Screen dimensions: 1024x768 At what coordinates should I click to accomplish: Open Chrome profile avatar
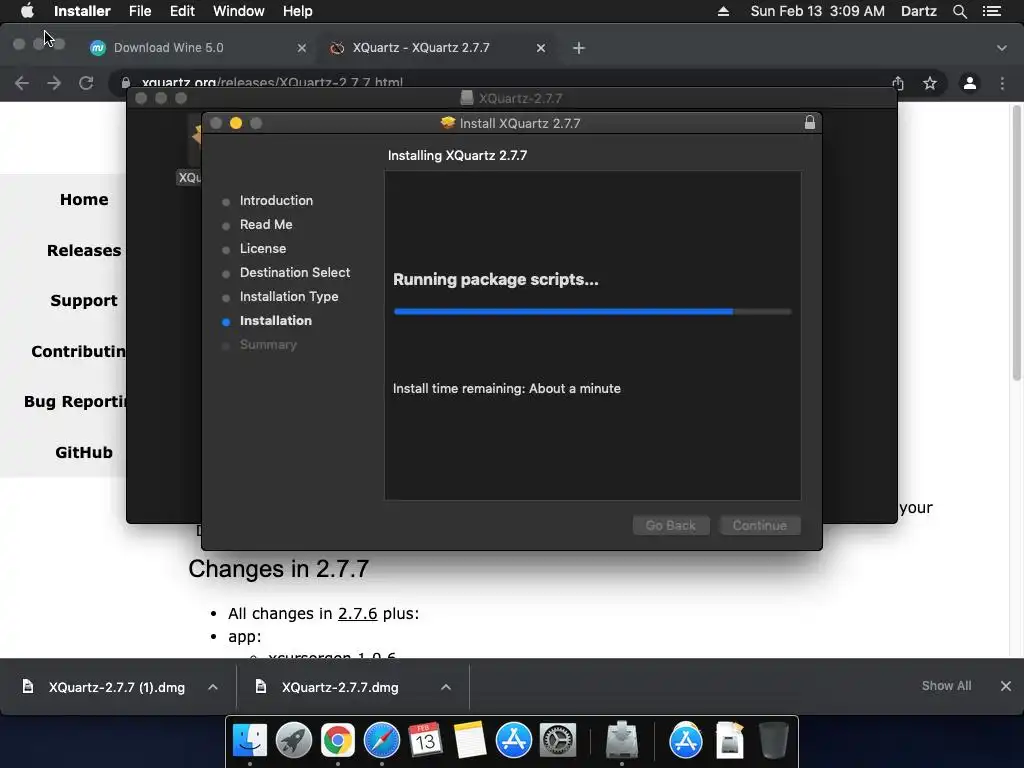coord(970,83)
